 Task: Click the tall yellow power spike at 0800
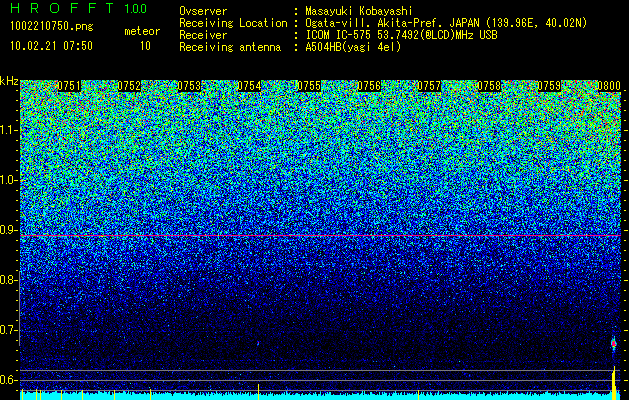coord(614,382)
